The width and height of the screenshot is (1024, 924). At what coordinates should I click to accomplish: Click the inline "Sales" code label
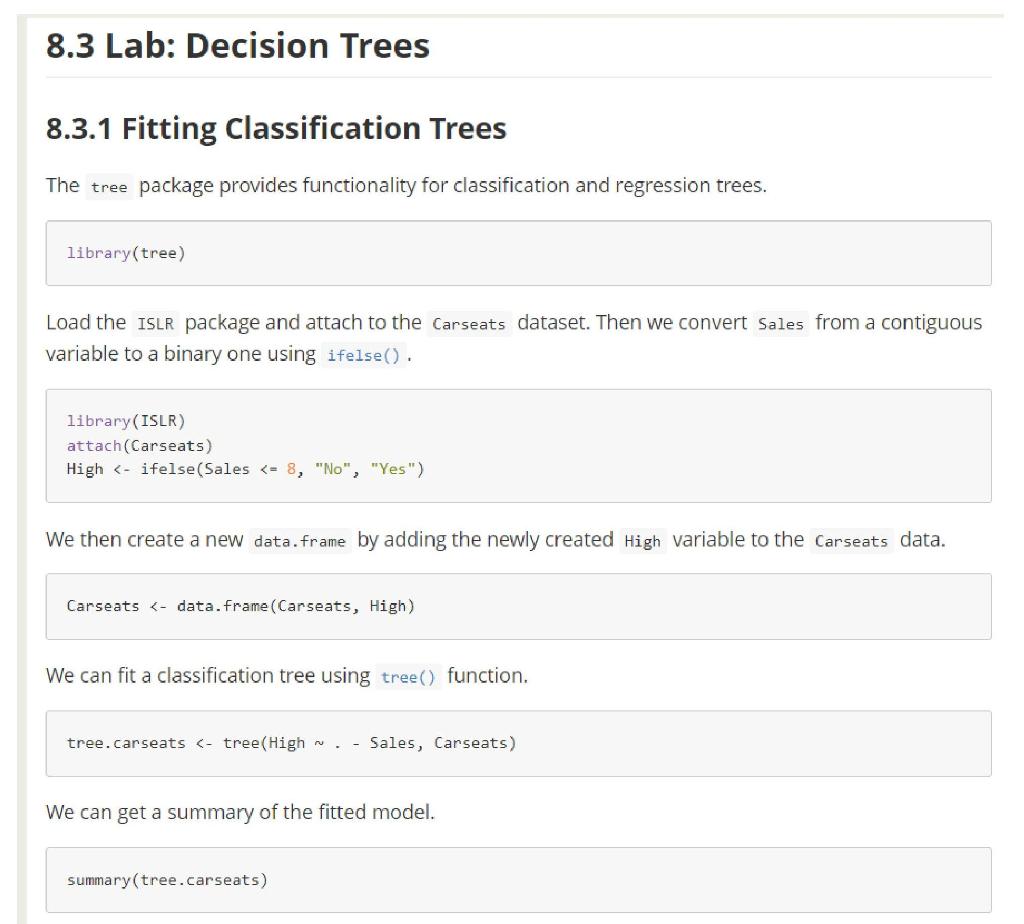coord(781,324)
